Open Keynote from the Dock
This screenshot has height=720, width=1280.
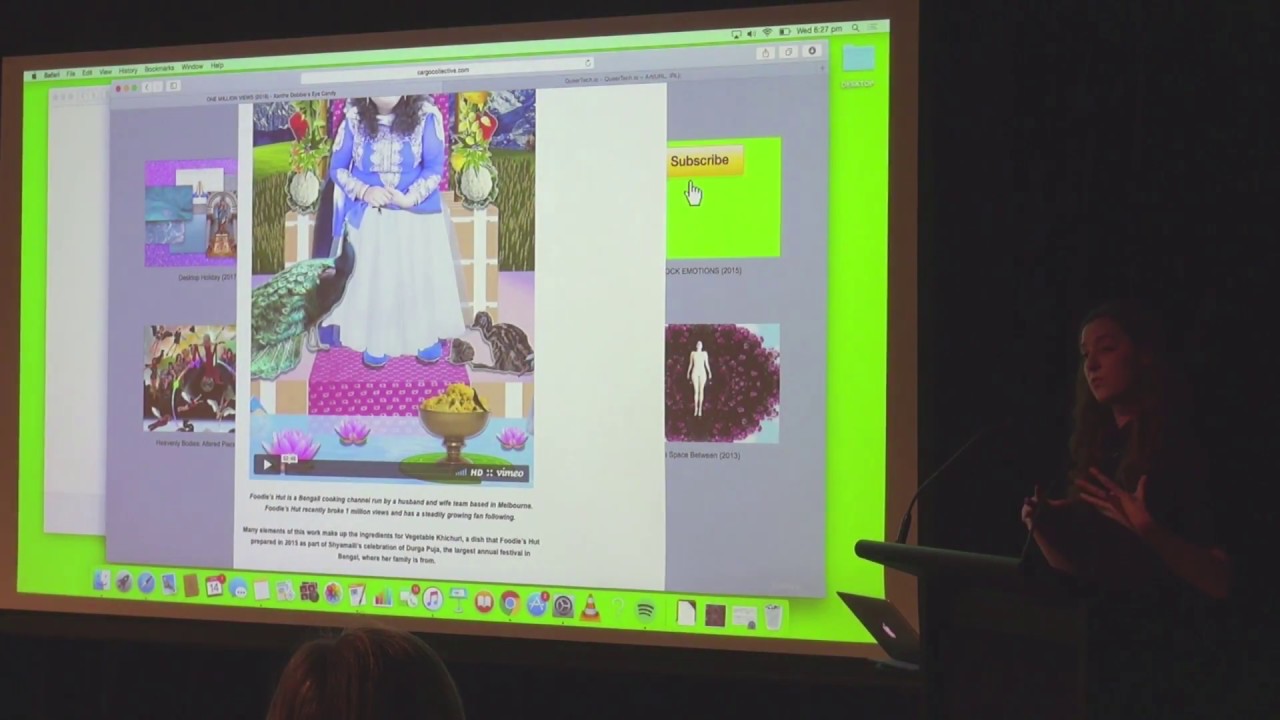[458, 601]
